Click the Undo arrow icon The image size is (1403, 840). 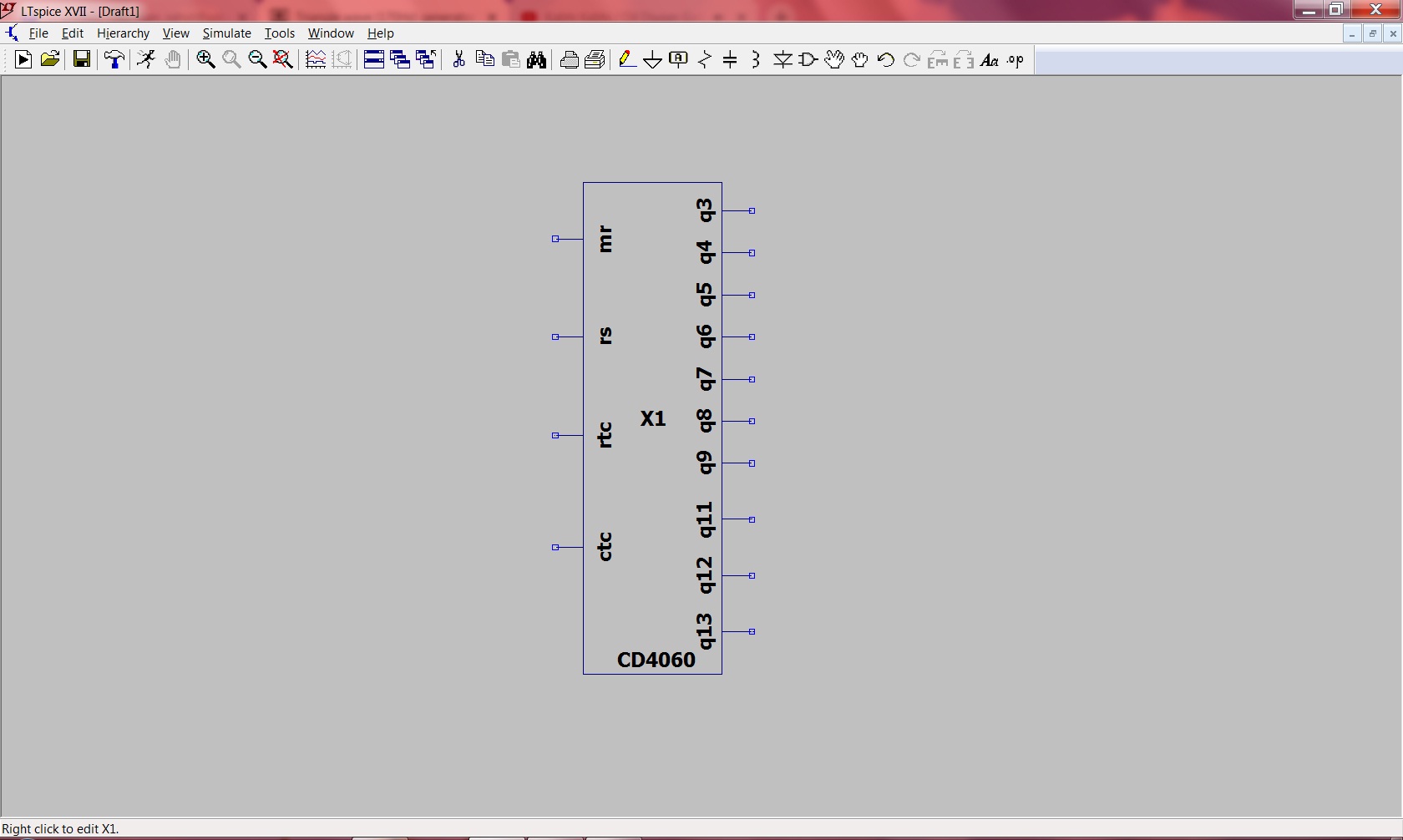pos(886,59)
